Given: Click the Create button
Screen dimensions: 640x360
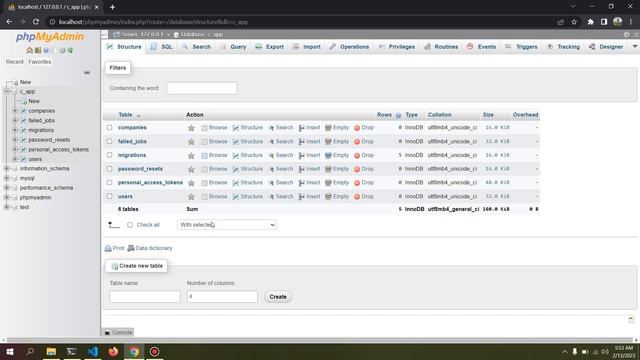Looking at the screenshot, I should point(278,297).
